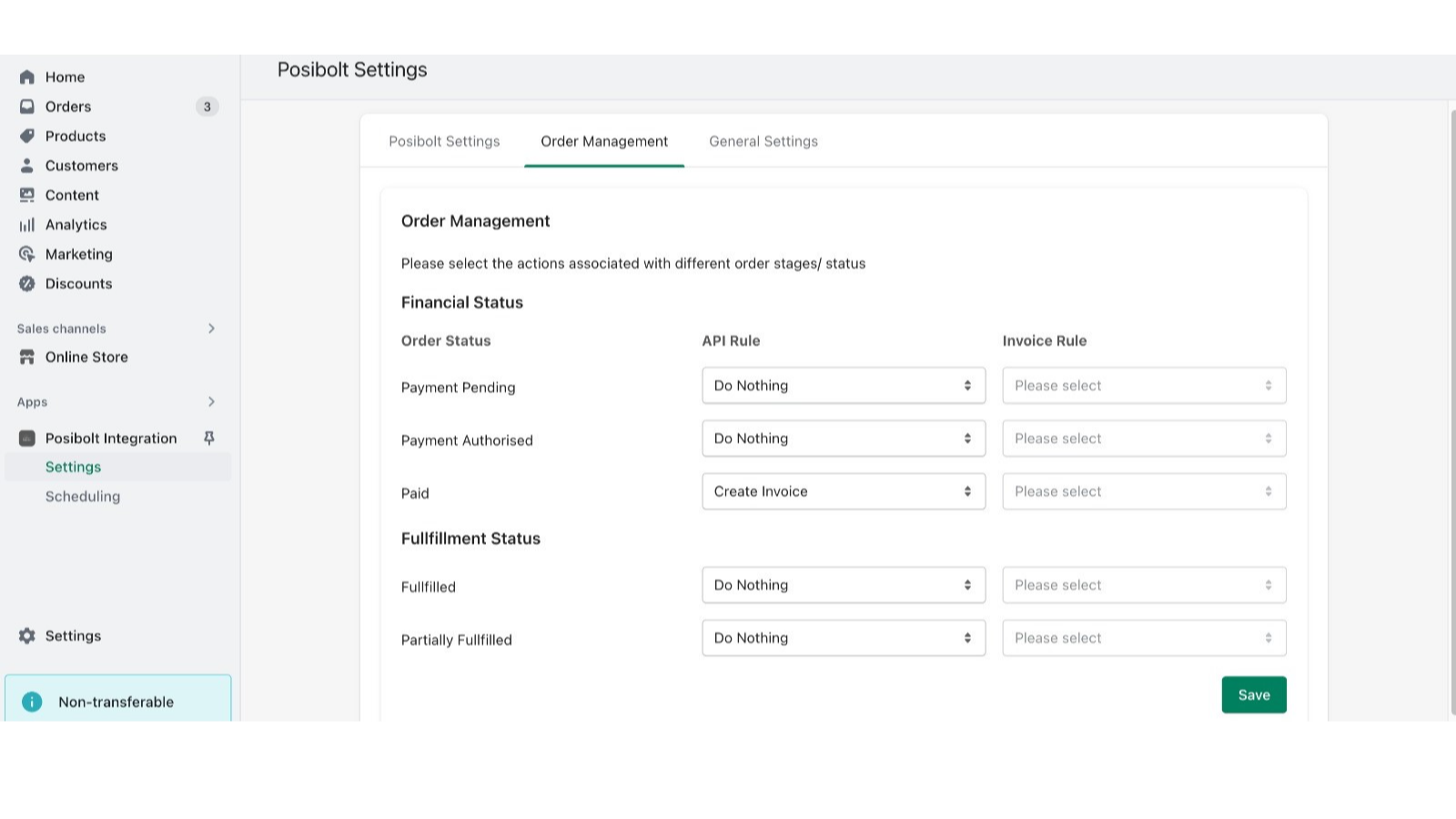Click the Discounts percent icon

point(27,284)
